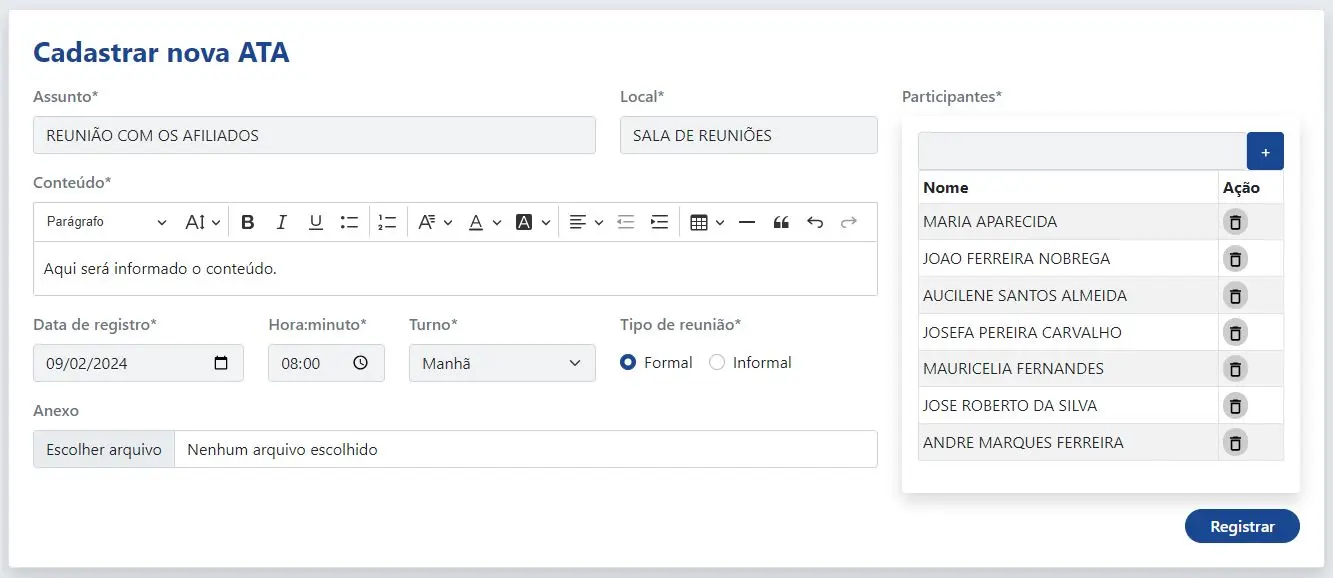Delete participant MARIA APARECIDA
The width and height of the screenshot is (1333, 578).
pyautogui.click(x=1235, y=222)
